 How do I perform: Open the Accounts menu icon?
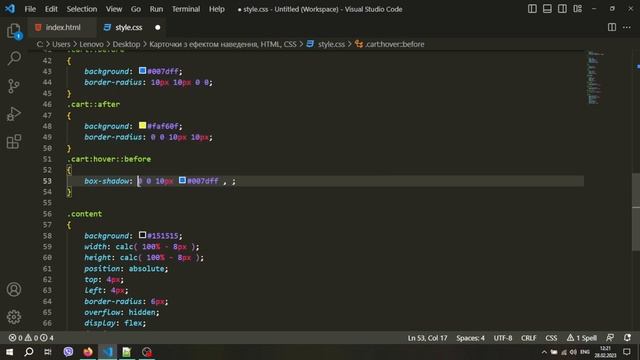(x=14, y=289)
